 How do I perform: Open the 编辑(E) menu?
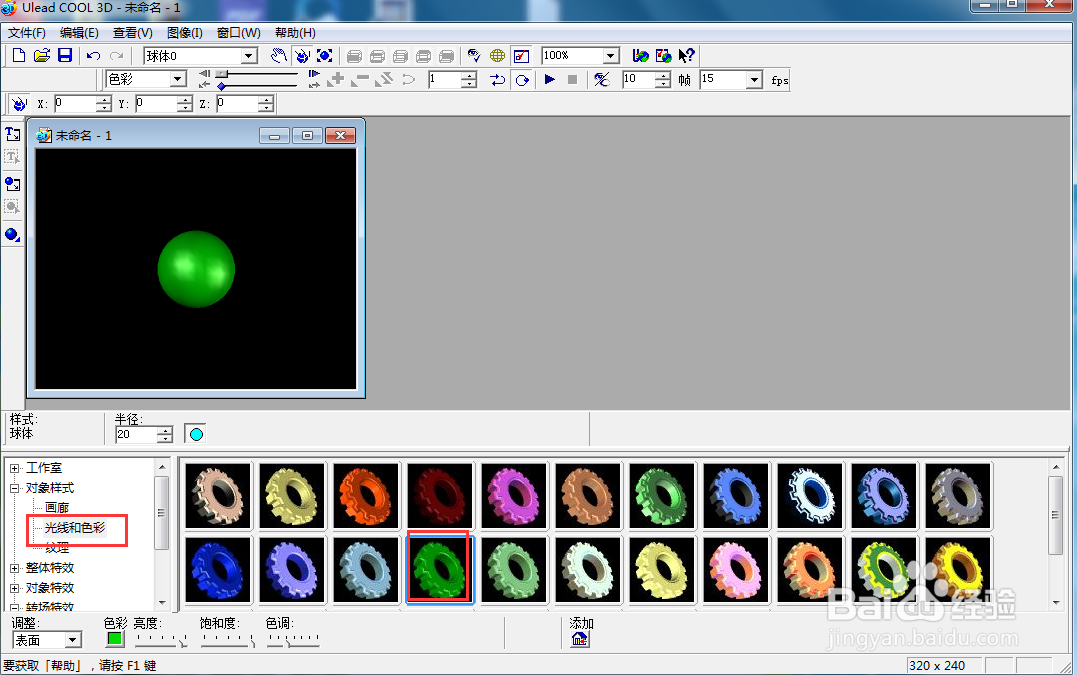(x=79, y=33)
